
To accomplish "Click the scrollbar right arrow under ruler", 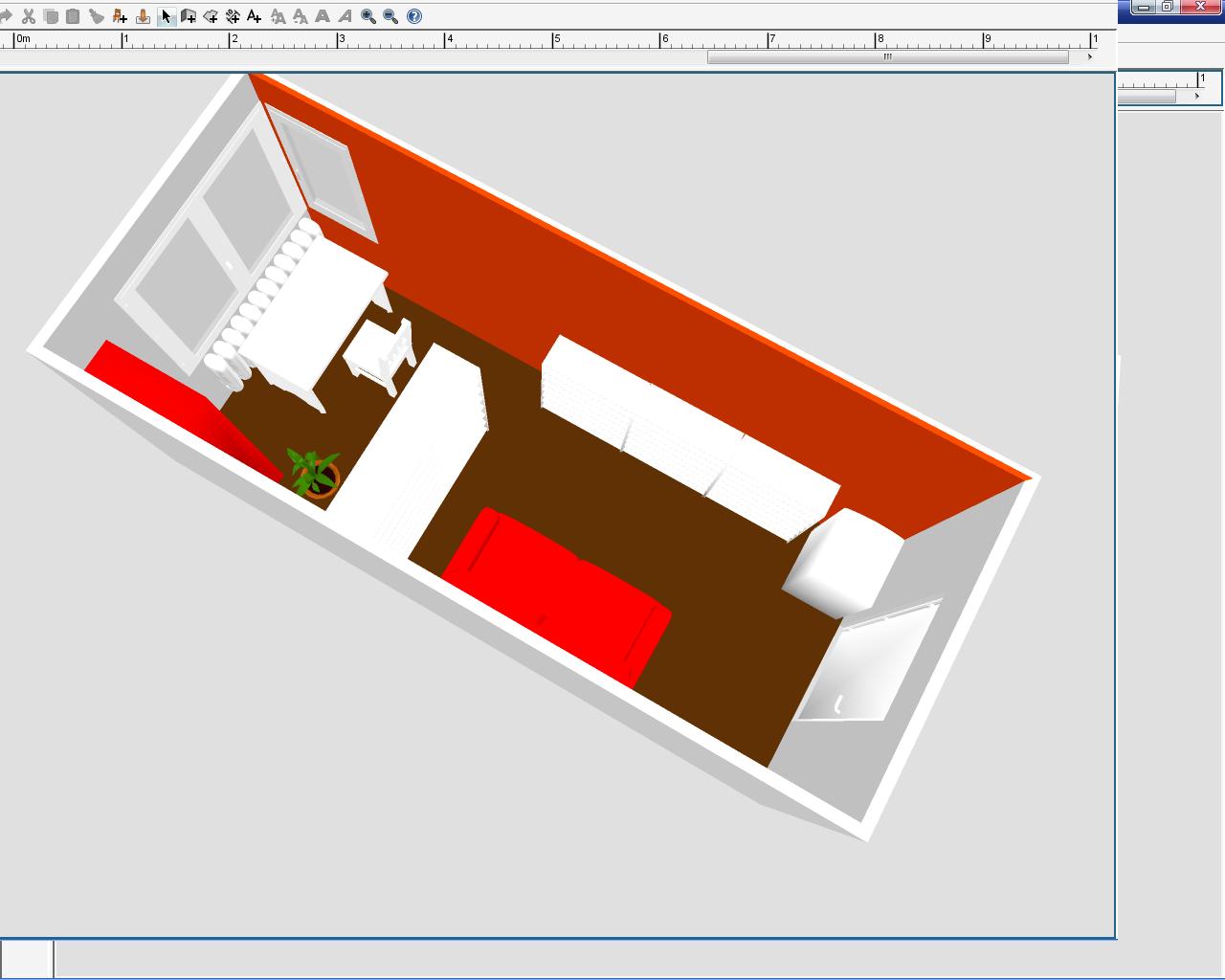I will (1089, 57).
